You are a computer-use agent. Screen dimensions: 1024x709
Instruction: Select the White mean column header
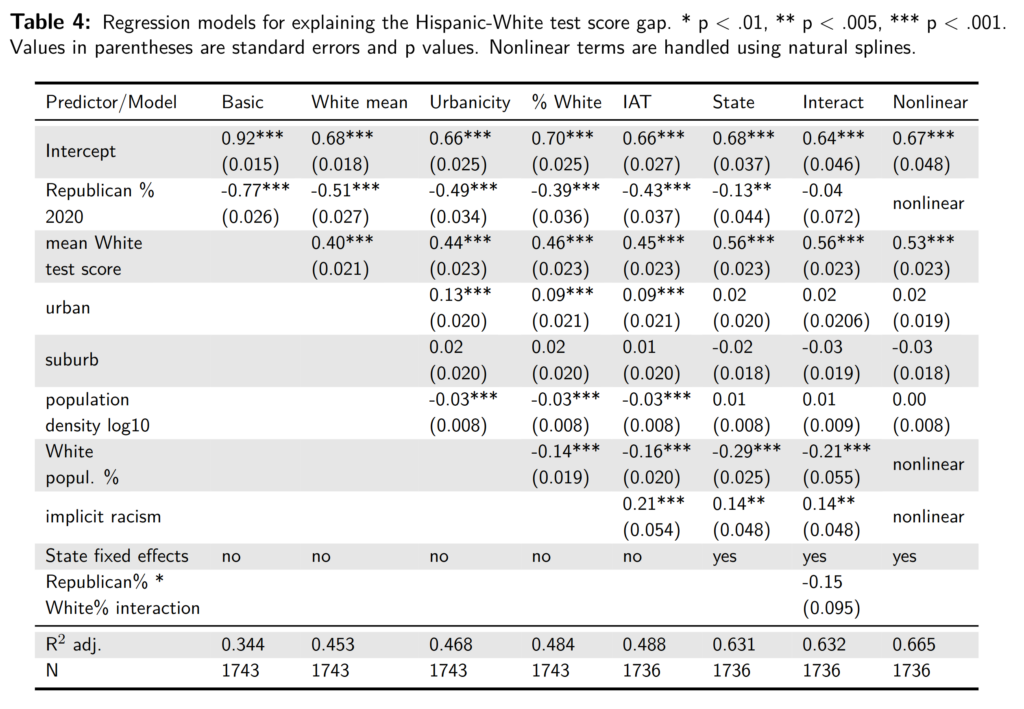pyautogui.click(x=358, y=102)
